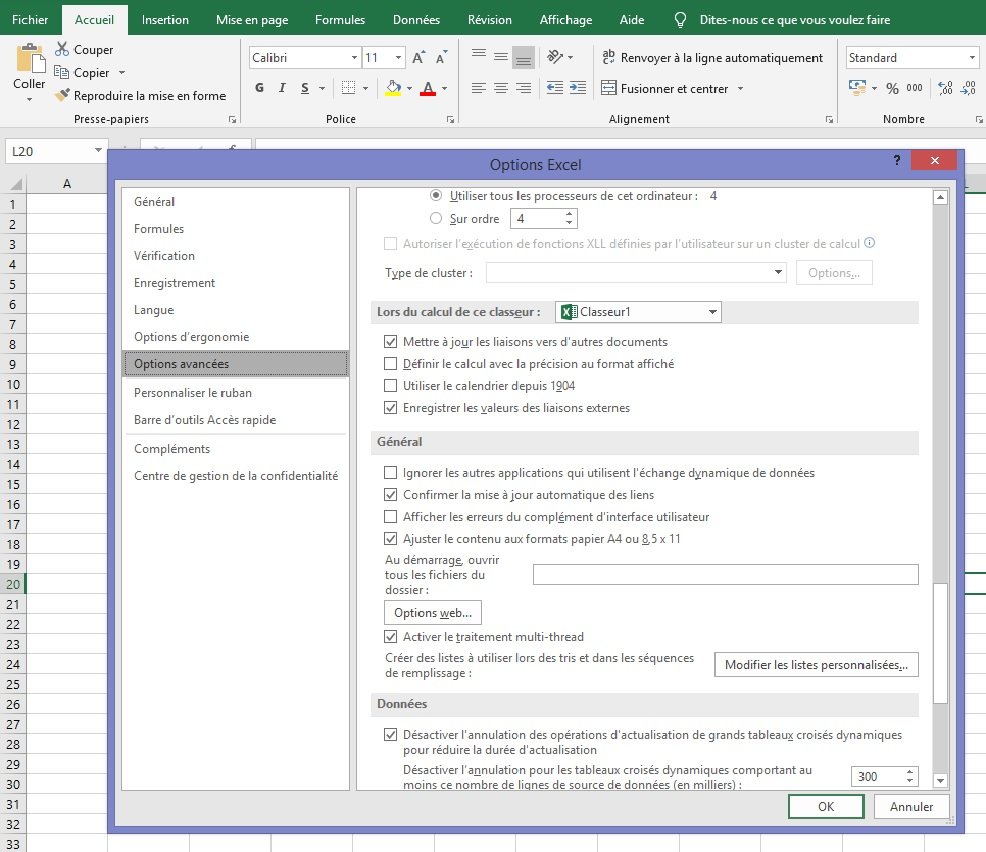This screenshot has height=852, width=986.
Task: Open the Données tab
Action: pos(416,19)
